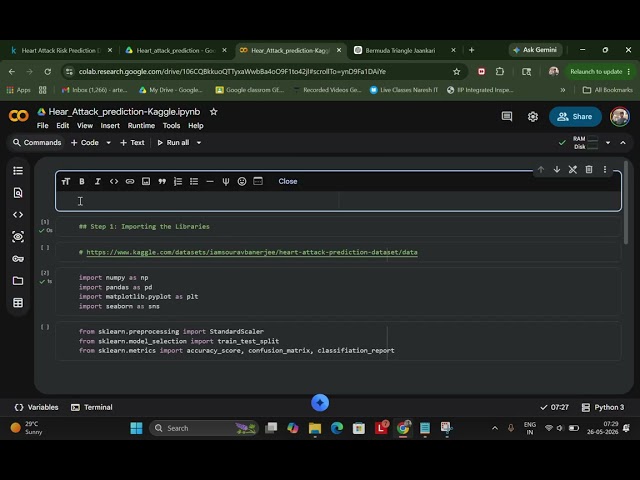Open comments panel

[x=507, y=117]
